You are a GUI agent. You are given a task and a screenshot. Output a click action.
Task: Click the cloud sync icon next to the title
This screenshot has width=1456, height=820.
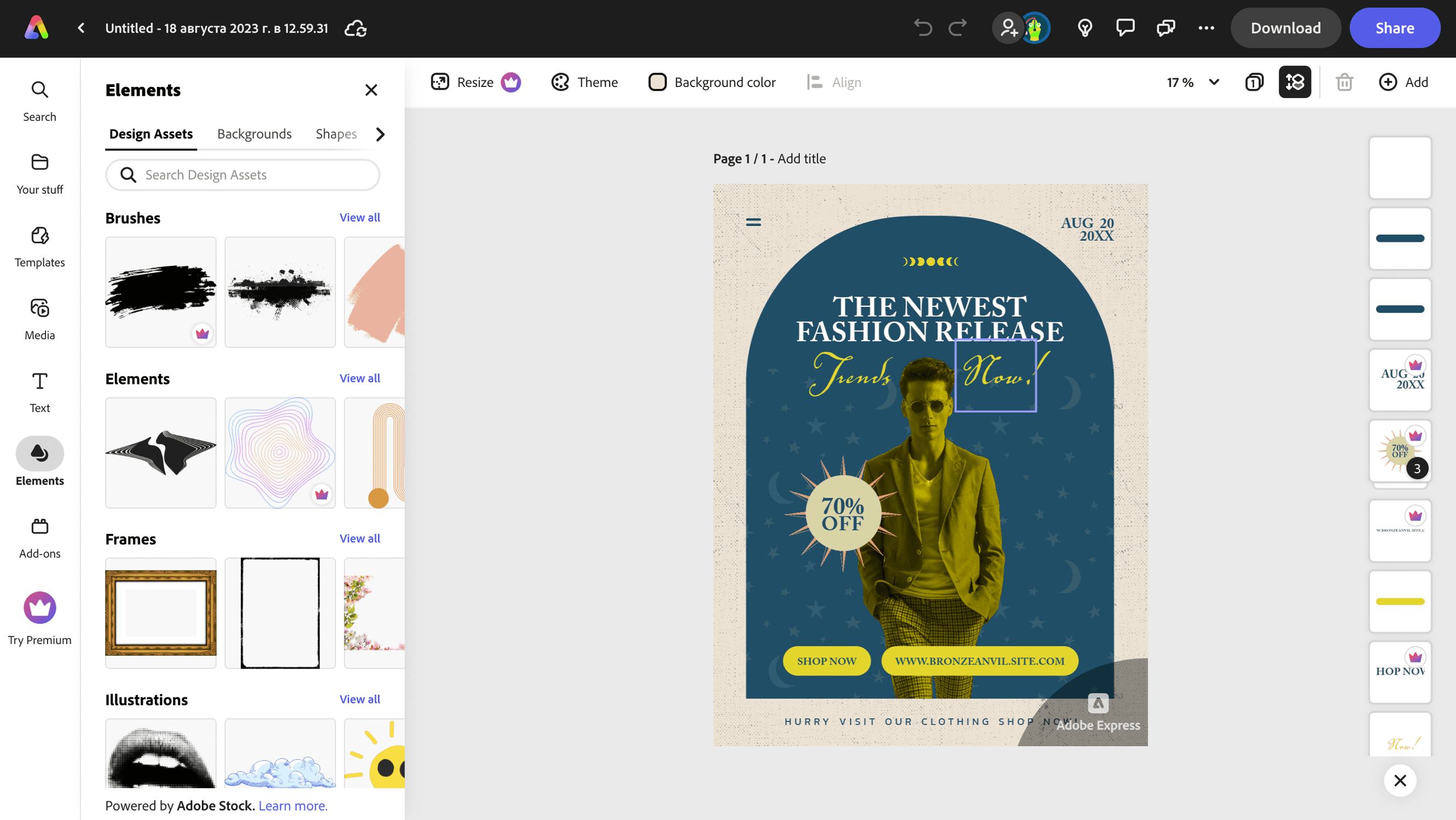click(x=356, y=28)
